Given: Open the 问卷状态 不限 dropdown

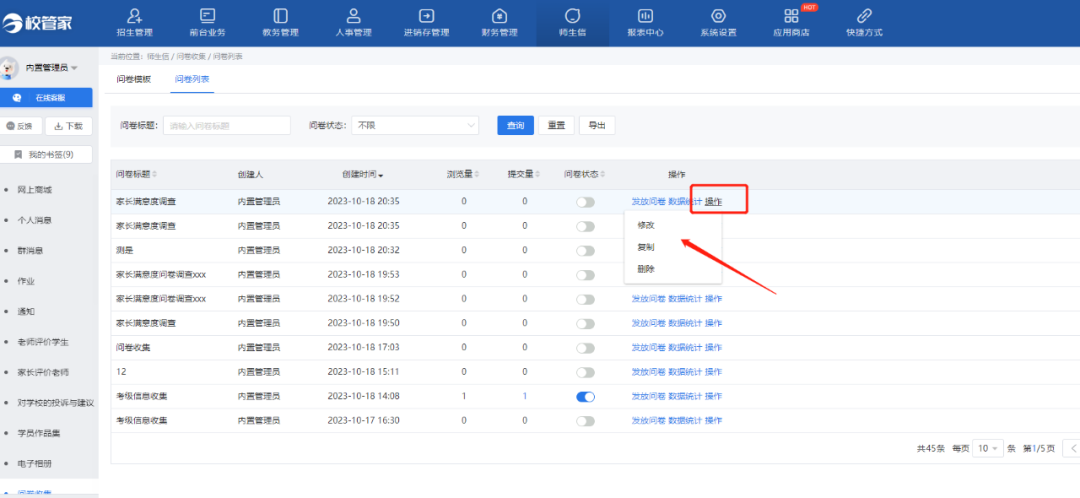Looking at the screenshot, I should point(415,125).
